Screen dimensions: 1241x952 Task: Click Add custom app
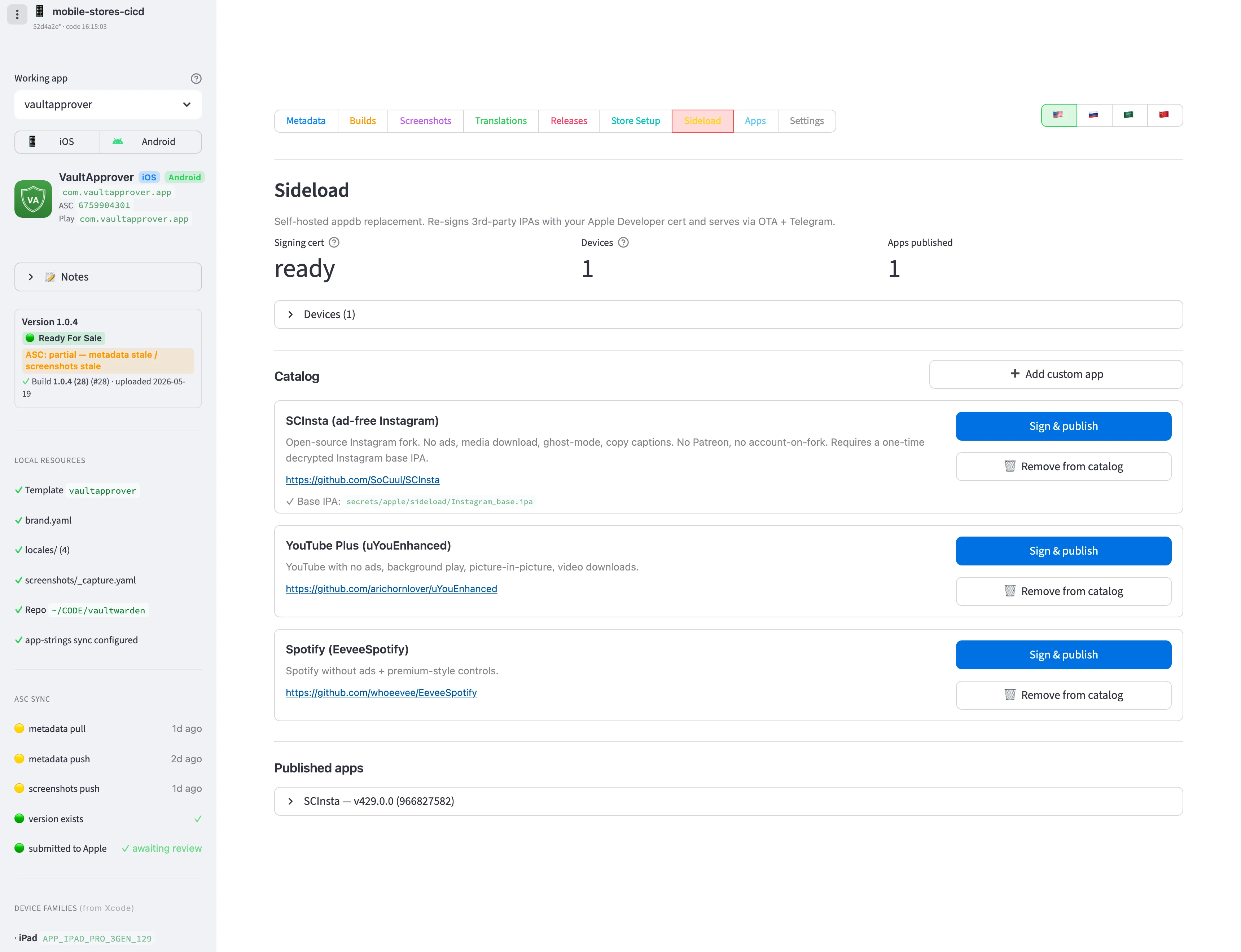click(1056, 375)
